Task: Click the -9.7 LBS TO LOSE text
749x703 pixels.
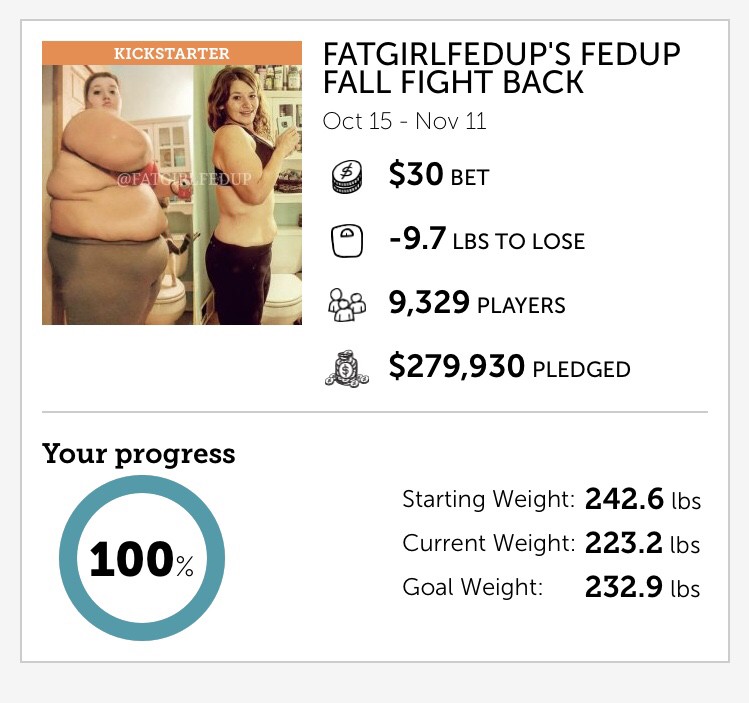Action: (x=487, y=239)
